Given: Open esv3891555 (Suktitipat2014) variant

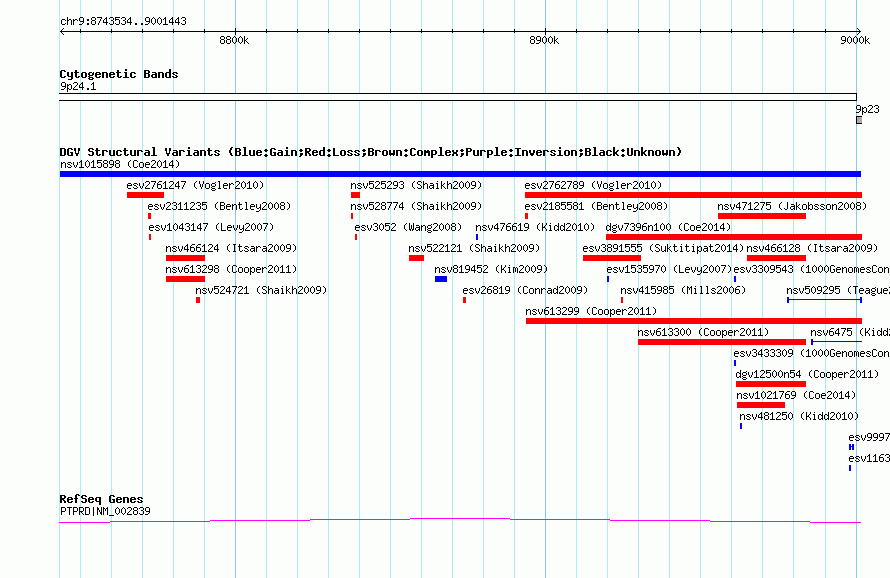Looking at the screenshot, I should pos(663,248).
